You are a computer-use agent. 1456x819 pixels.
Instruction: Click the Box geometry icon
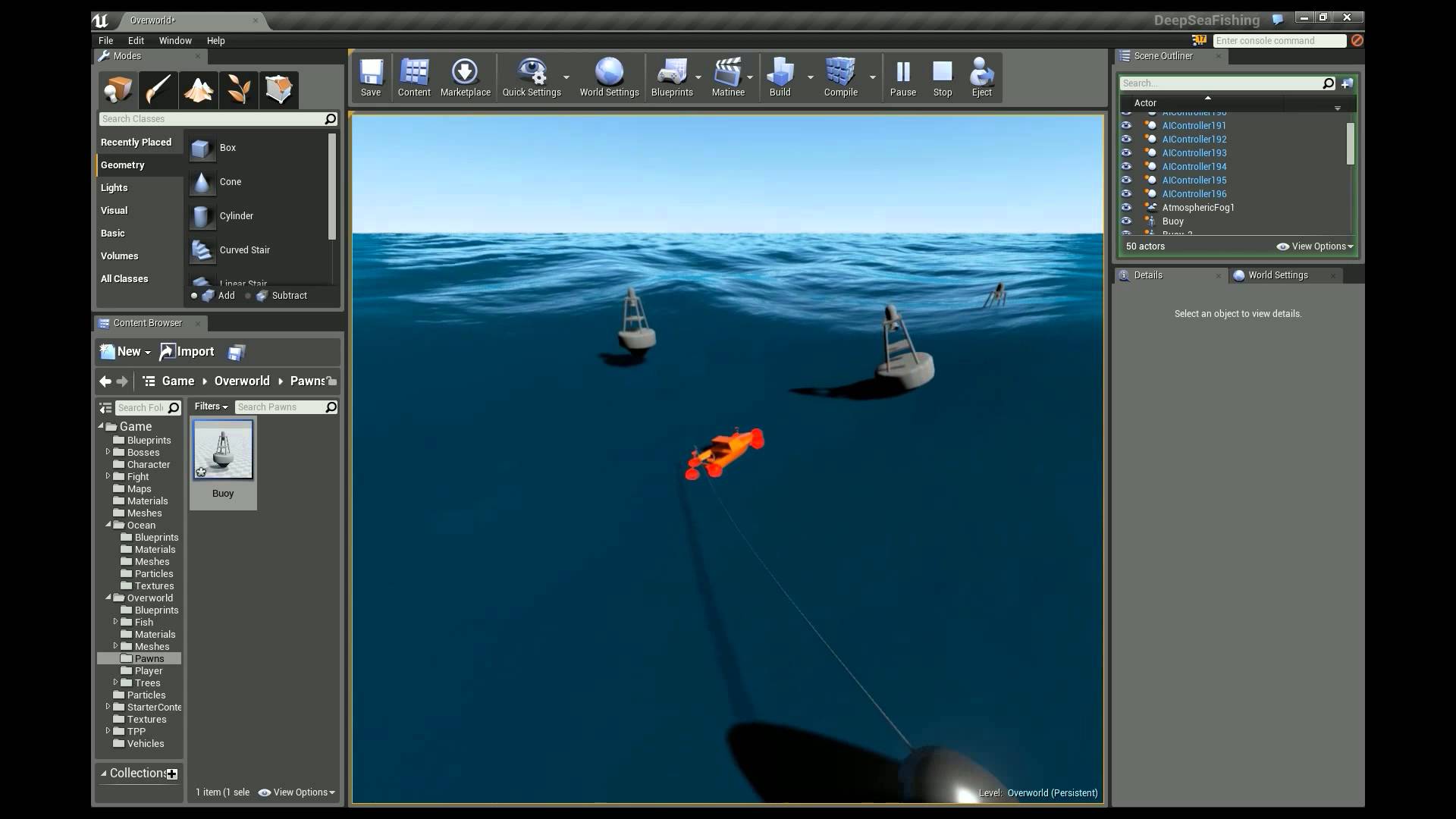click(202, 148)
